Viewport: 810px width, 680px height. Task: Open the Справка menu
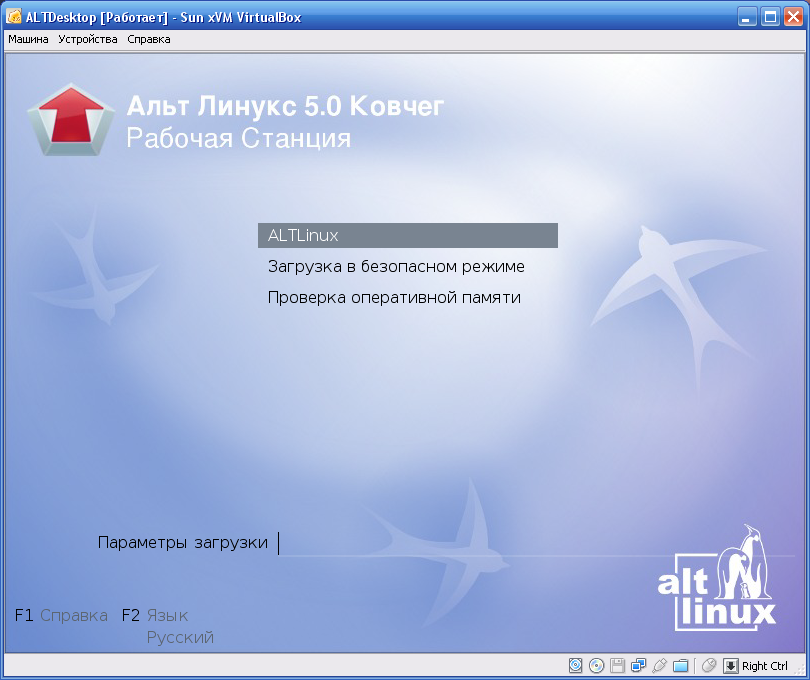pyautogui.click(x=149, y=39)
